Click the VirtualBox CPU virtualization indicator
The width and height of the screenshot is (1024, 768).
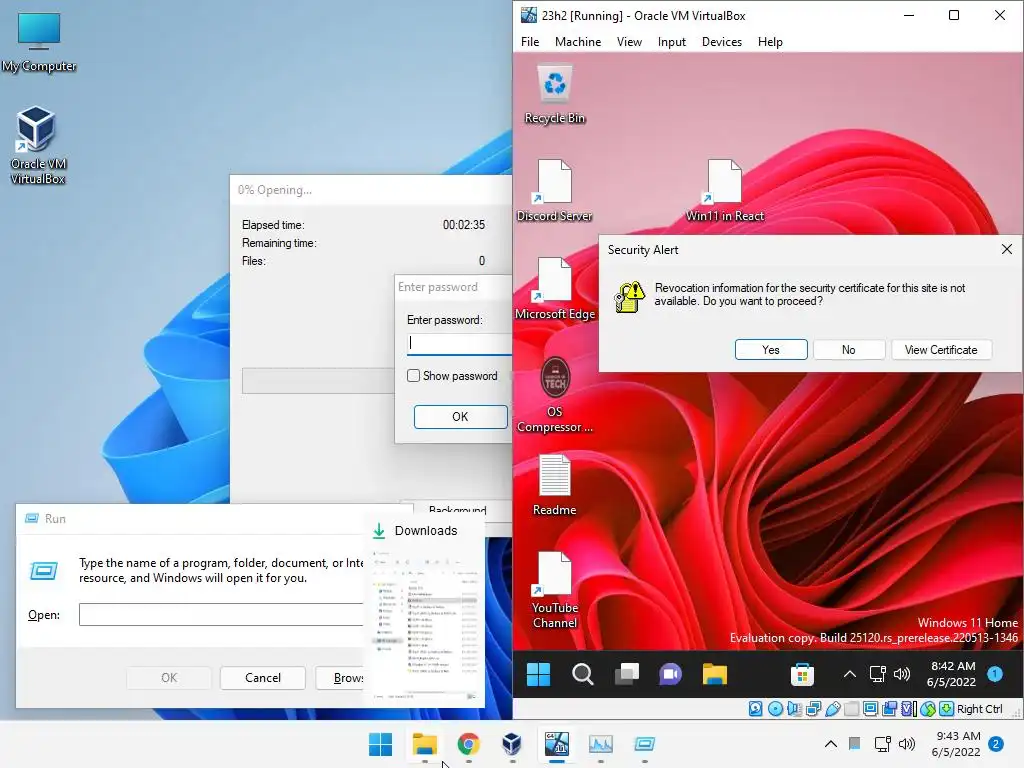[909, 709]
